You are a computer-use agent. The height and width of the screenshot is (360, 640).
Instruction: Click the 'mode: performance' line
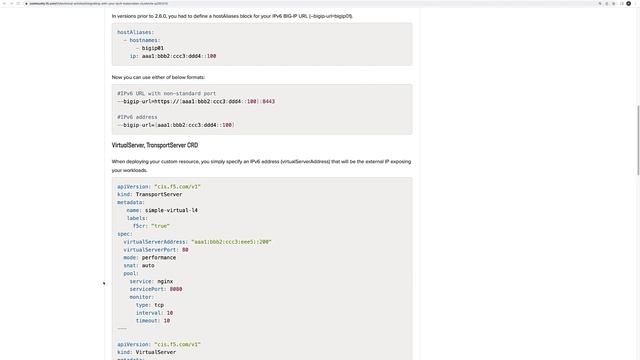coord(150,258)
